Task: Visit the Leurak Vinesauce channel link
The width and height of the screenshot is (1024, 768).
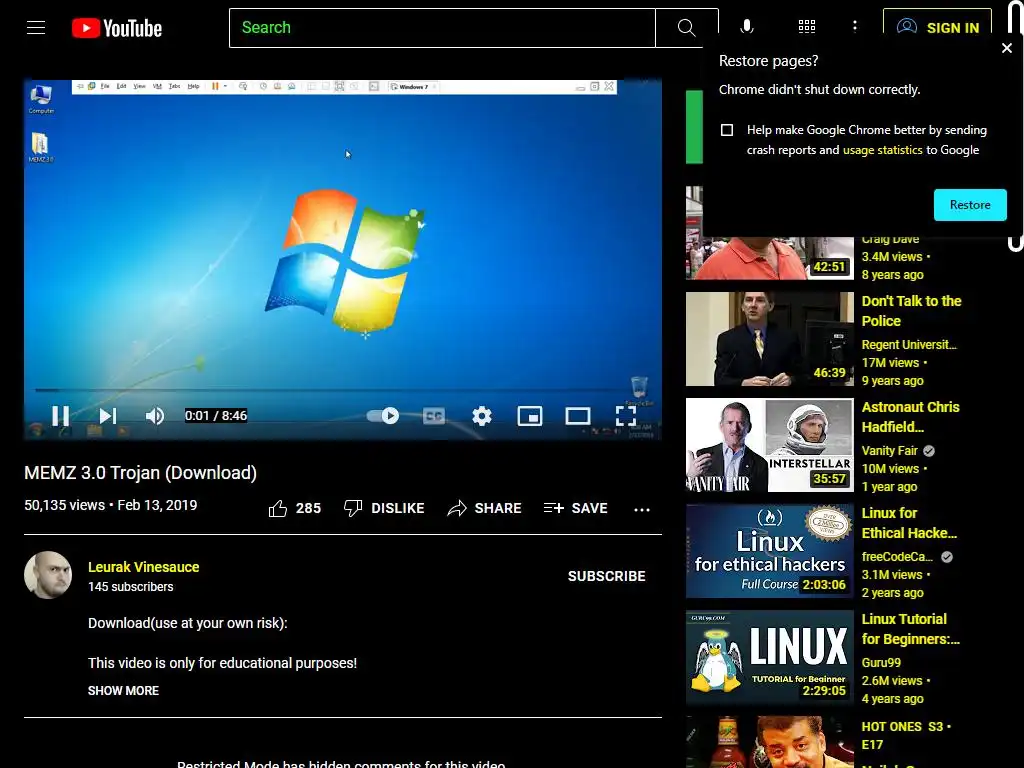Action: click(x=144, y=567)
